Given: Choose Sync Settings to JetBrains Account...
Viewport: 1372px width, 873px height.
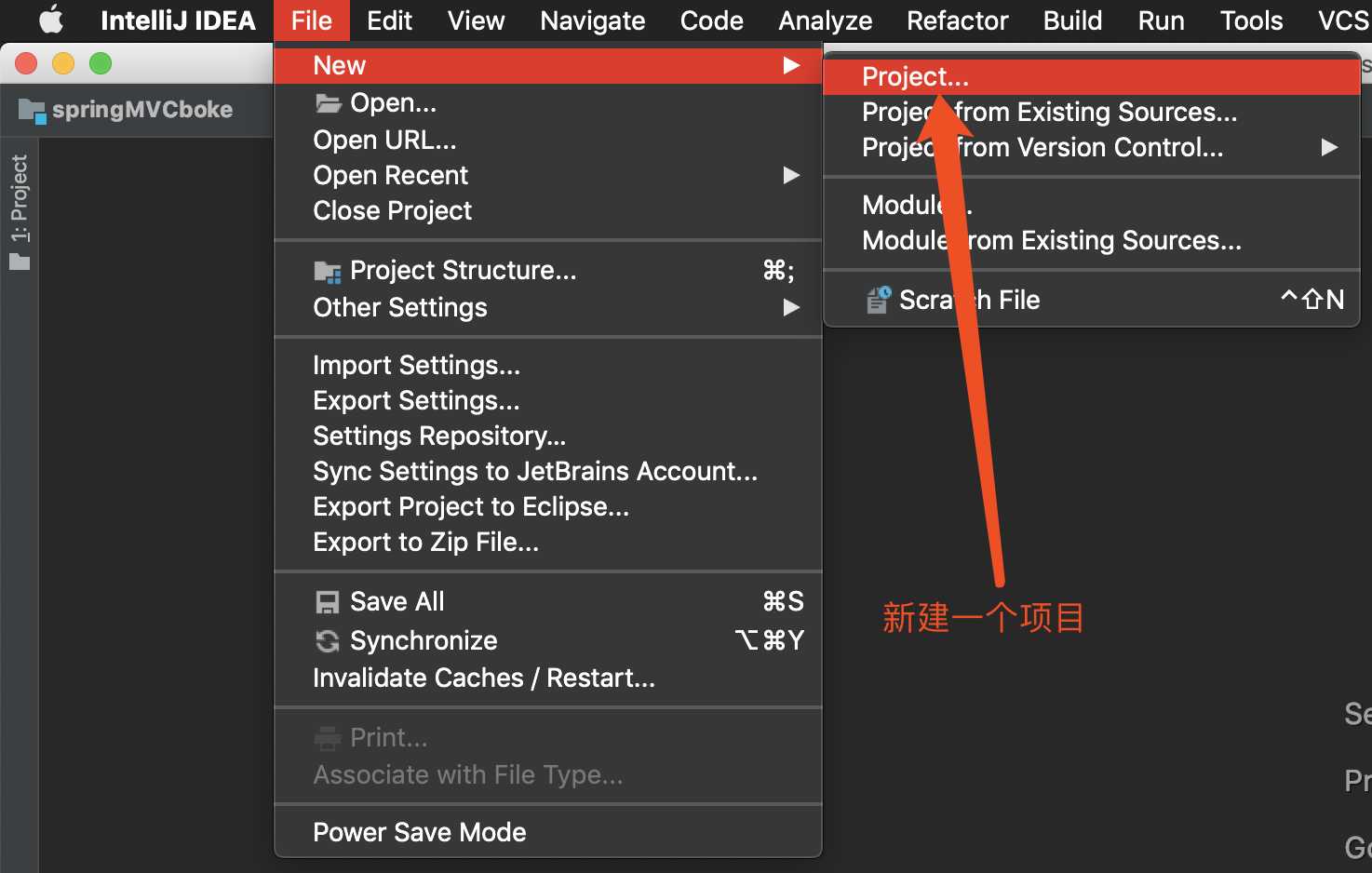Looking at the screenshot, I should [x=548, y=471].
